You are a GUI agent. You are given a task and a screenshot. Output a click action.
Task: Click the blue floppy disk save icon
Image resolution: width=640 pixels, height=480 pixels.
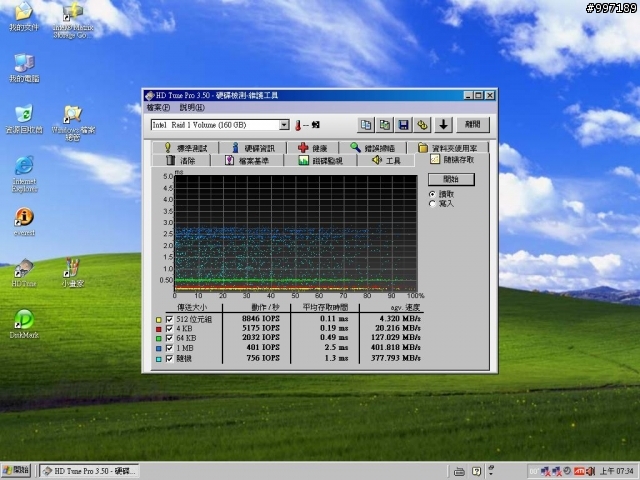click(403, 125)
